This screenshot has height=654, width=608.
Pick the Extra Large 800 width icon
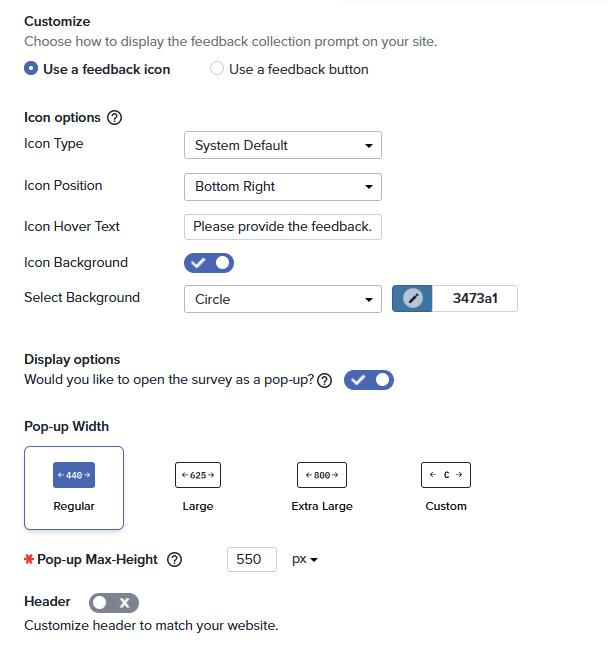coord(322,475)
